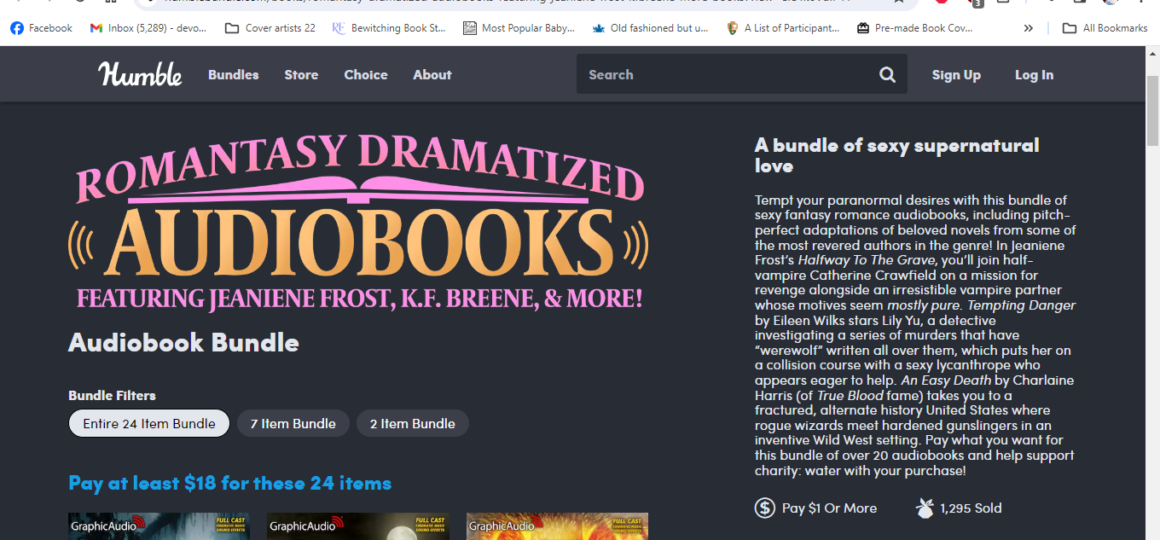
Task: Click the search magnifier icon
Action: (887, 75)
